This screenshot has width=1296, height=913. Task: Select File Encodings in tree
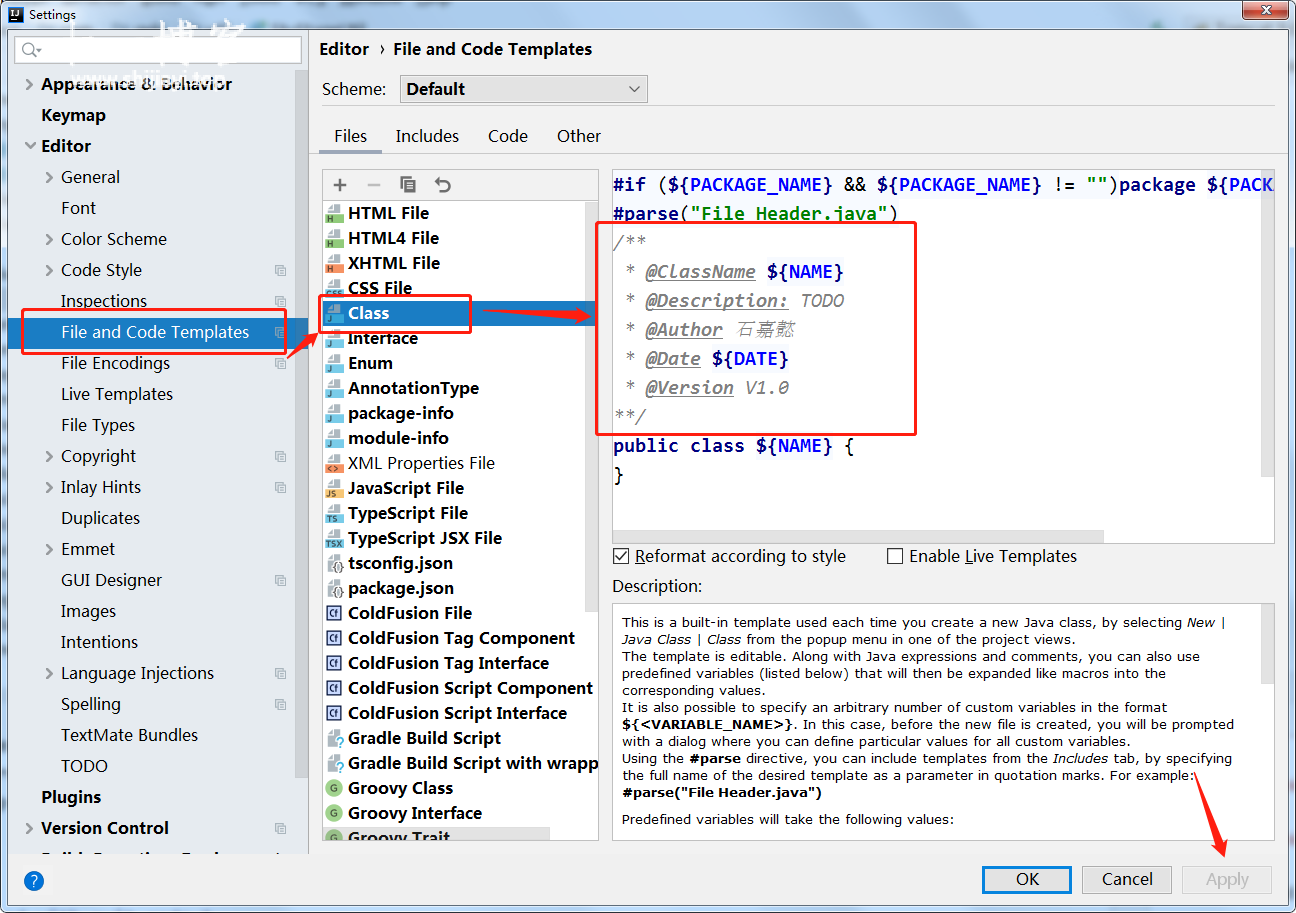[x=115, y=363]
